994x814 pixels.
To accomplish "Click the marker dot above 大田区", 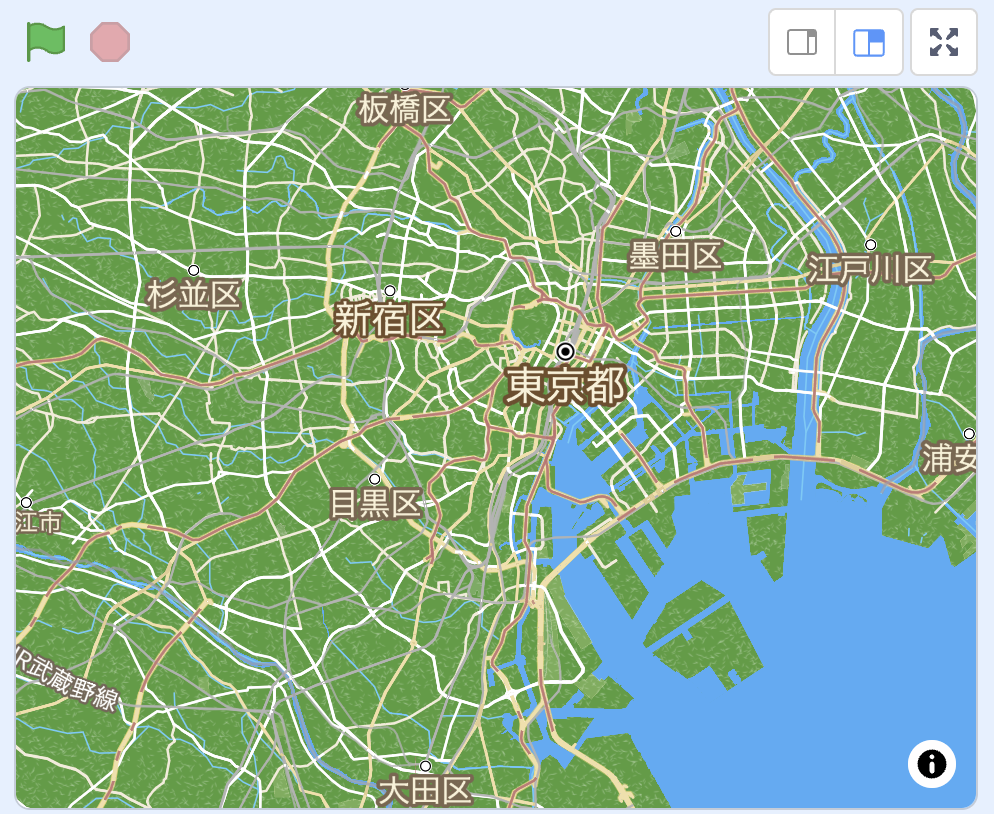I will point(425,766).
